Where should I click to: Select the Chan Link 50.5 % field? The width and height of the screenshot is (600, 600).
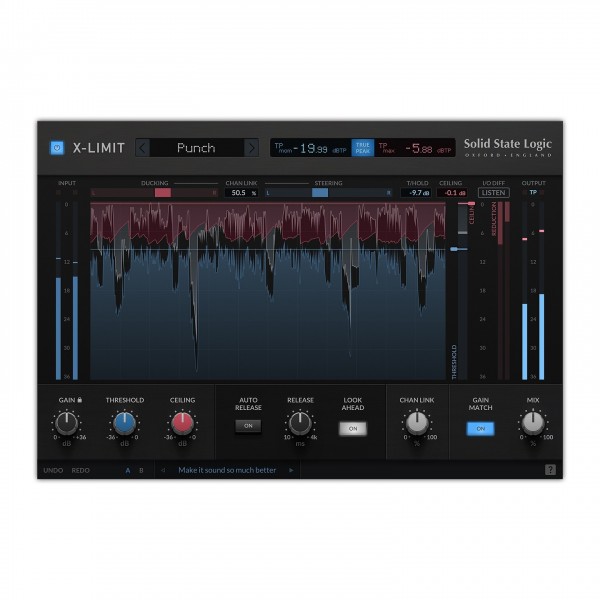click(241, 193)
